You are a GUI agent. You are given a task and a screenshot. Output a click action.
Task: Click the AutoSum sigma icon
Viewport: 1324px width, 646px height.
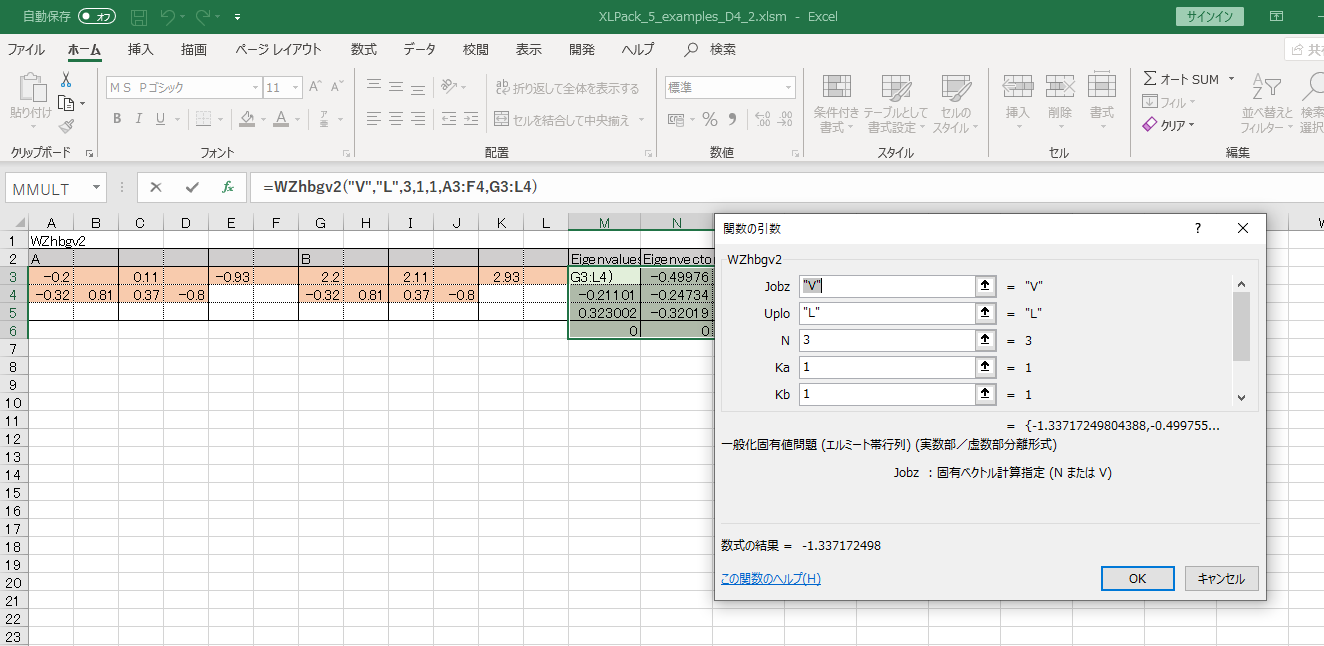1150,79
